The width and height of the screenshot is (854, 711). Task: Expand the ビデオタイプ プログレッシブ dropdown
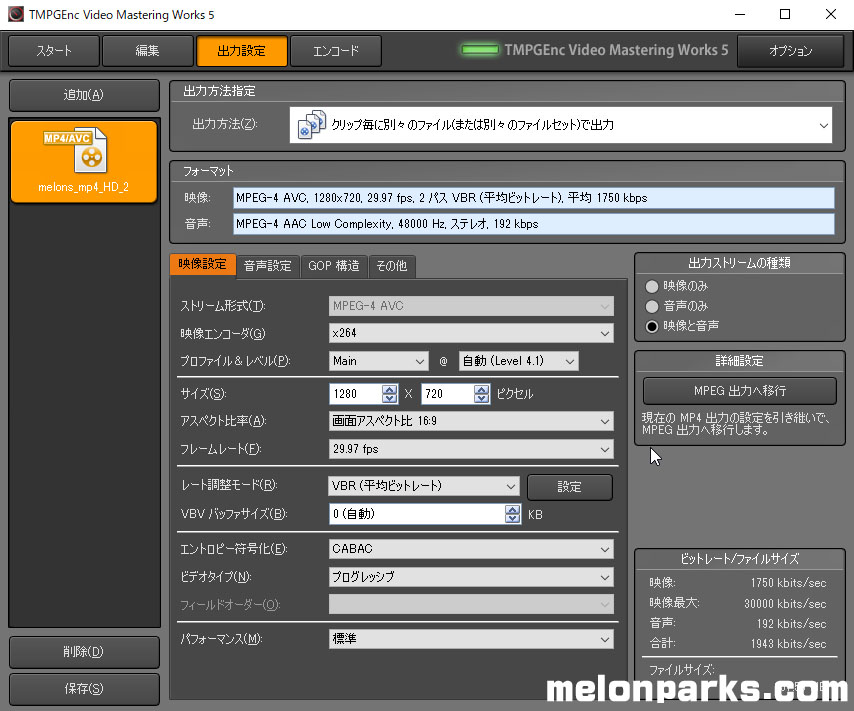click(471, 576)
